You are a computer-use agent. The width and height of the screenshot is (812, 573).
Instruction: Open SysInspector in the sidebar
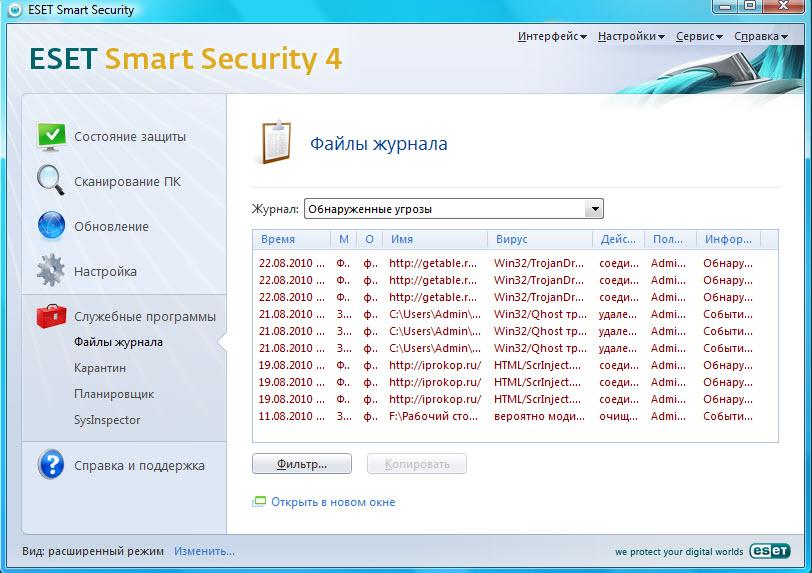tap(107, 420)
